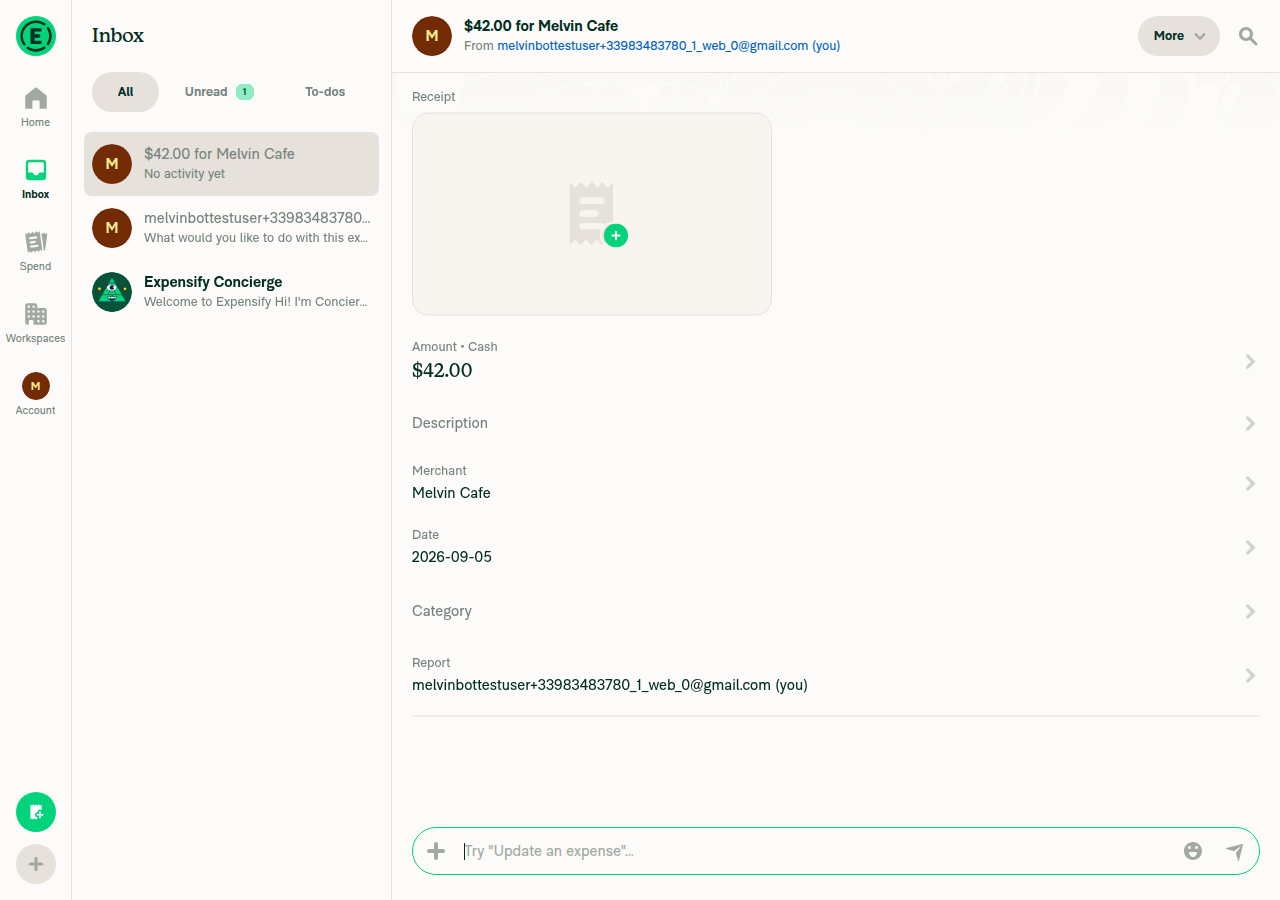Click the report email value text
1280x900 pixels.
(x=610, y=685)
